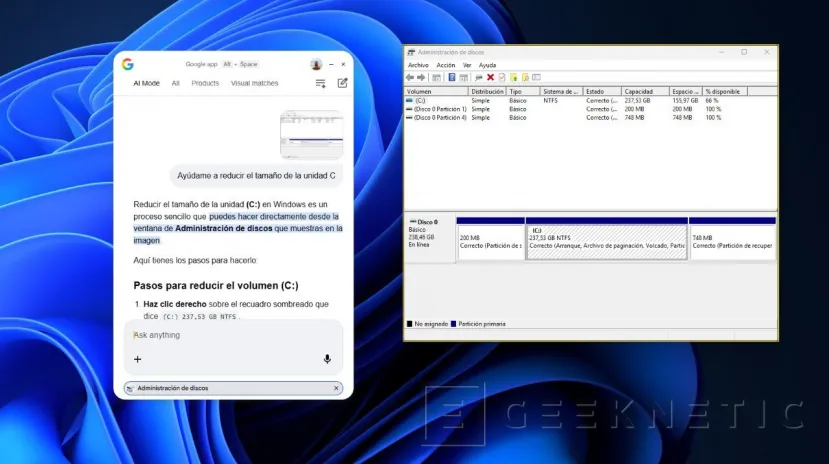The image size is (829, 464).
Task: Select the 200 MB partition block on Disco 0
Action: [491, 239]
